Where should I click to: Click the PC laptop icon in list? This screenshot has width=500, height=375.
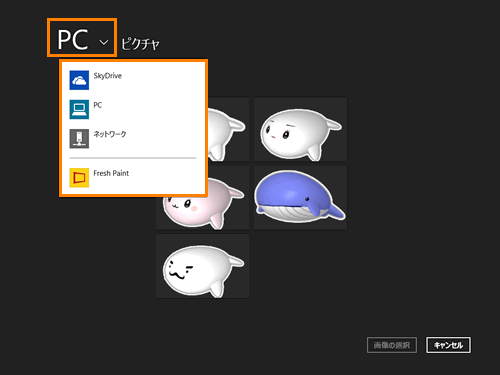(79, 109)
